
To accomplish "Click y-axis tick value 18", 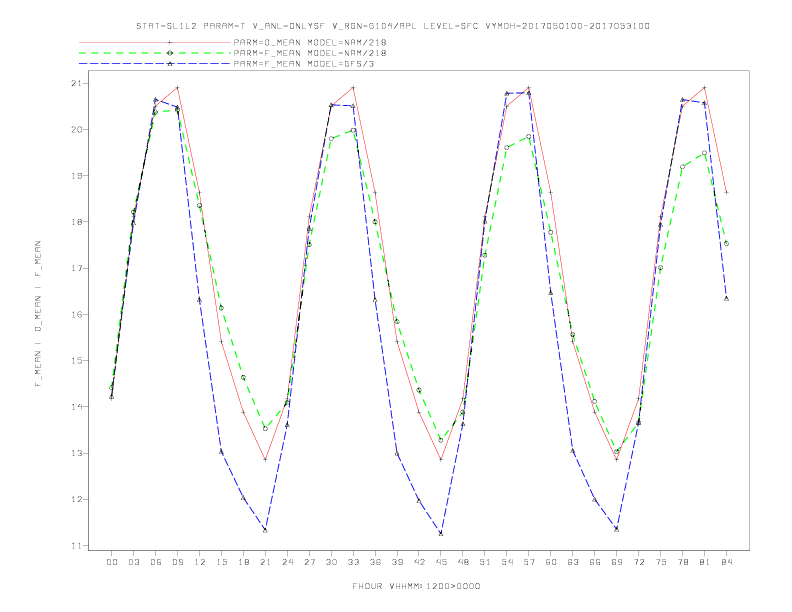I will click(77, 222).
